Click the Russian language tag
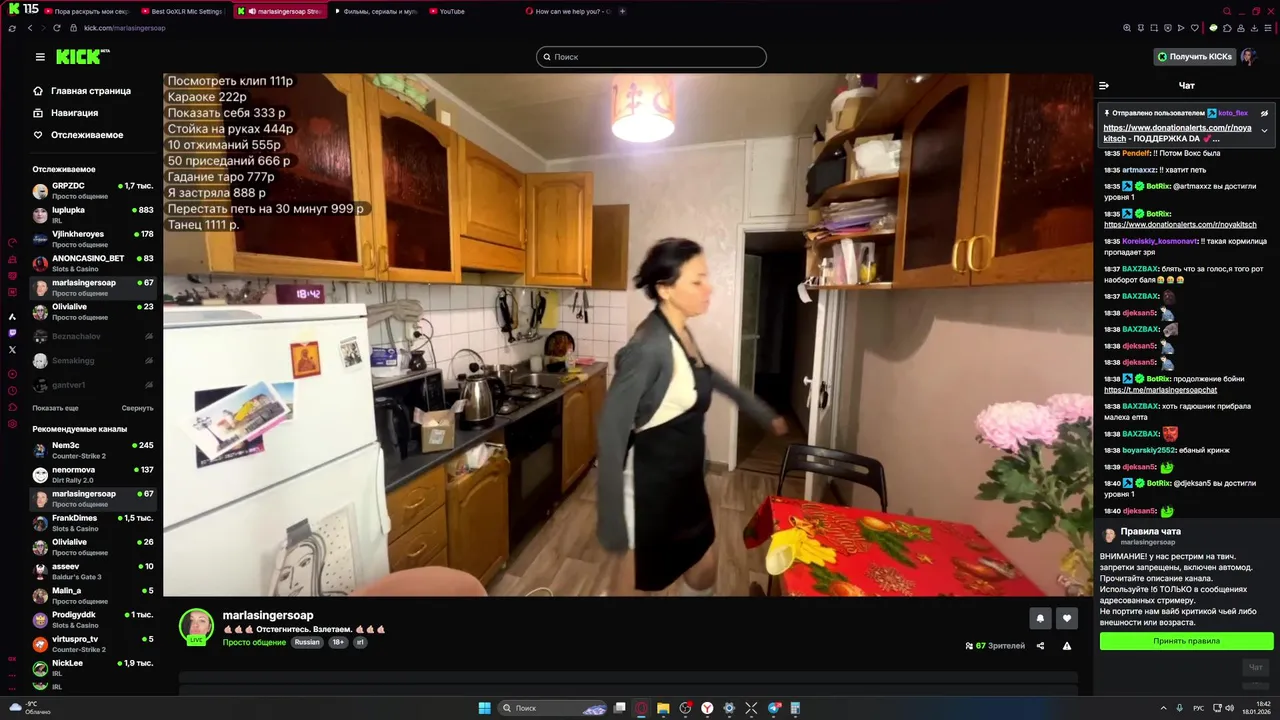1280x720 pixels. 307,642
